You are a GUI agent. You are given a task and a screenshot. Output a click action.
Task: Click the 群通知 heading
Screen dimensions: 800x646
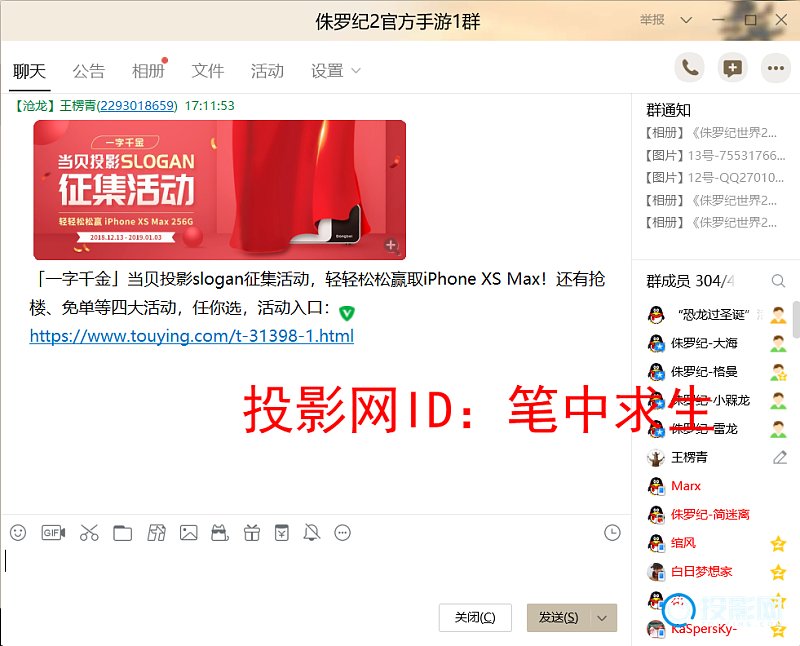click(668, 110)
